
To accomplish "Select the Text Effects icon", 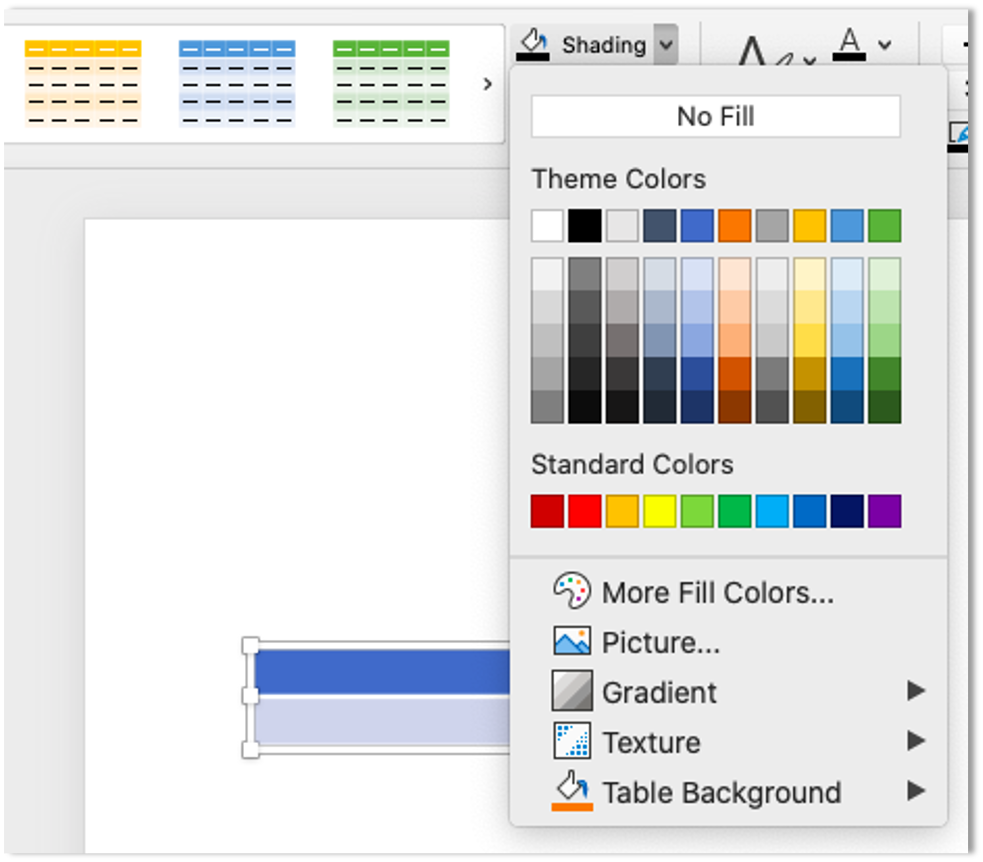I will click(x=756, y=44).
